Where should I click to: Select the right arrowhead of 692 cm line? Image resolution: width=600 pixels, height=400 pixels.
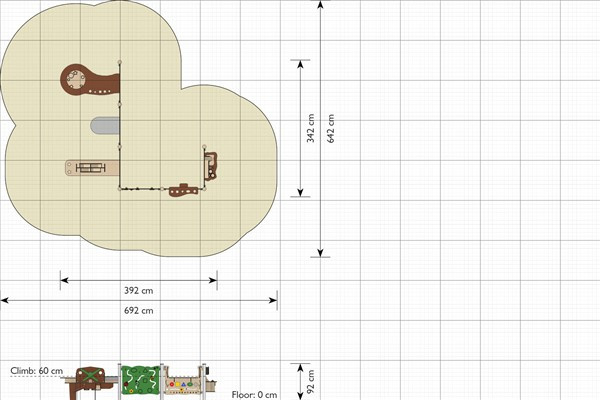(273, 300)
